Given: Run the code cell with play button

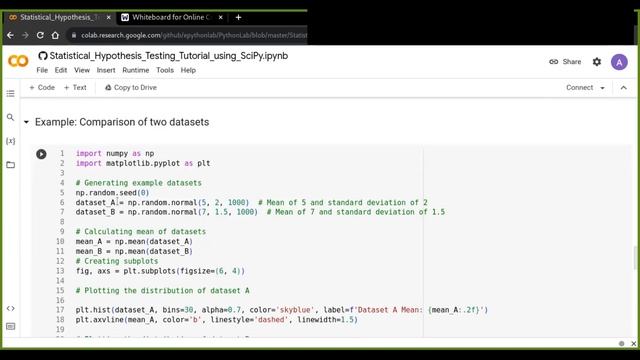Looking at the screenshot, I should point(41,154).
